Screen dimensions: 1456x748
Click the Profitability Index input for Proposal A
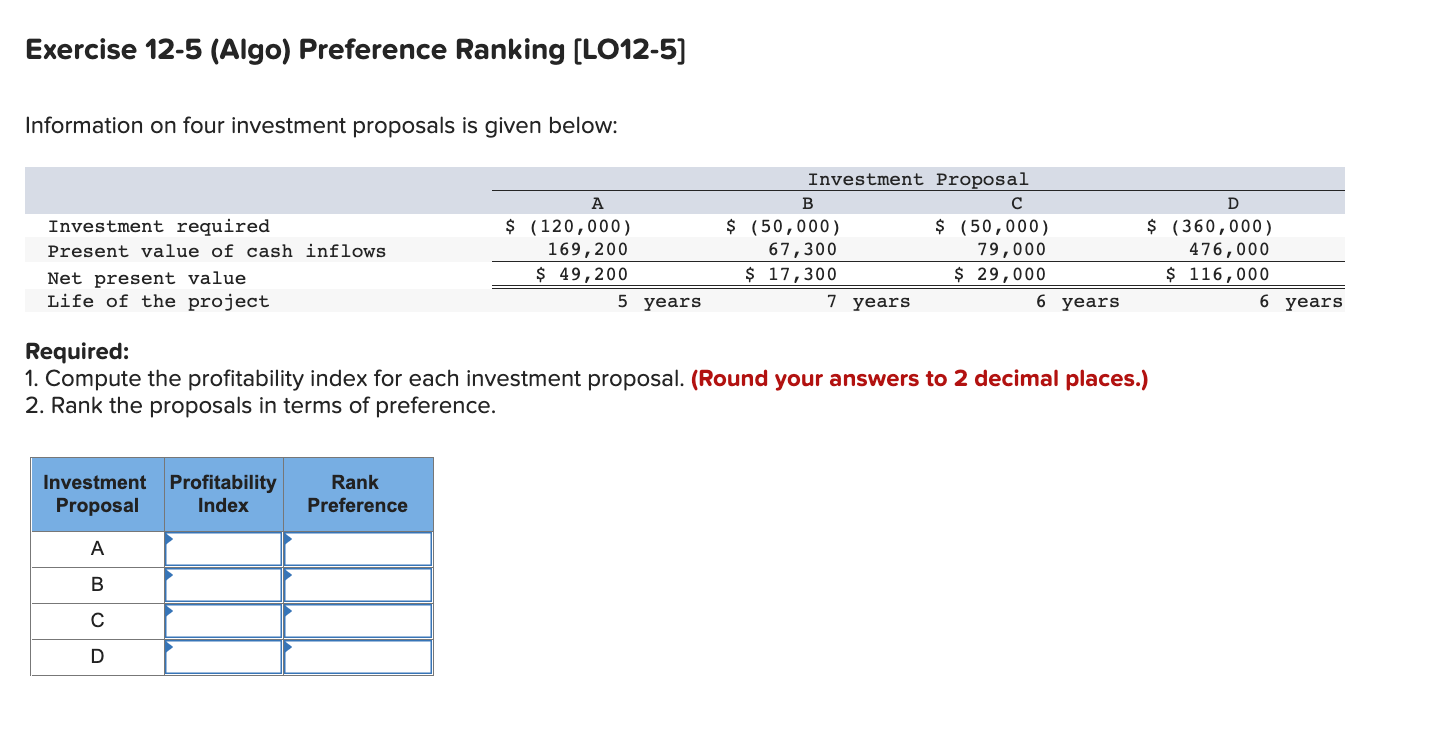click(x=222, y=548)
